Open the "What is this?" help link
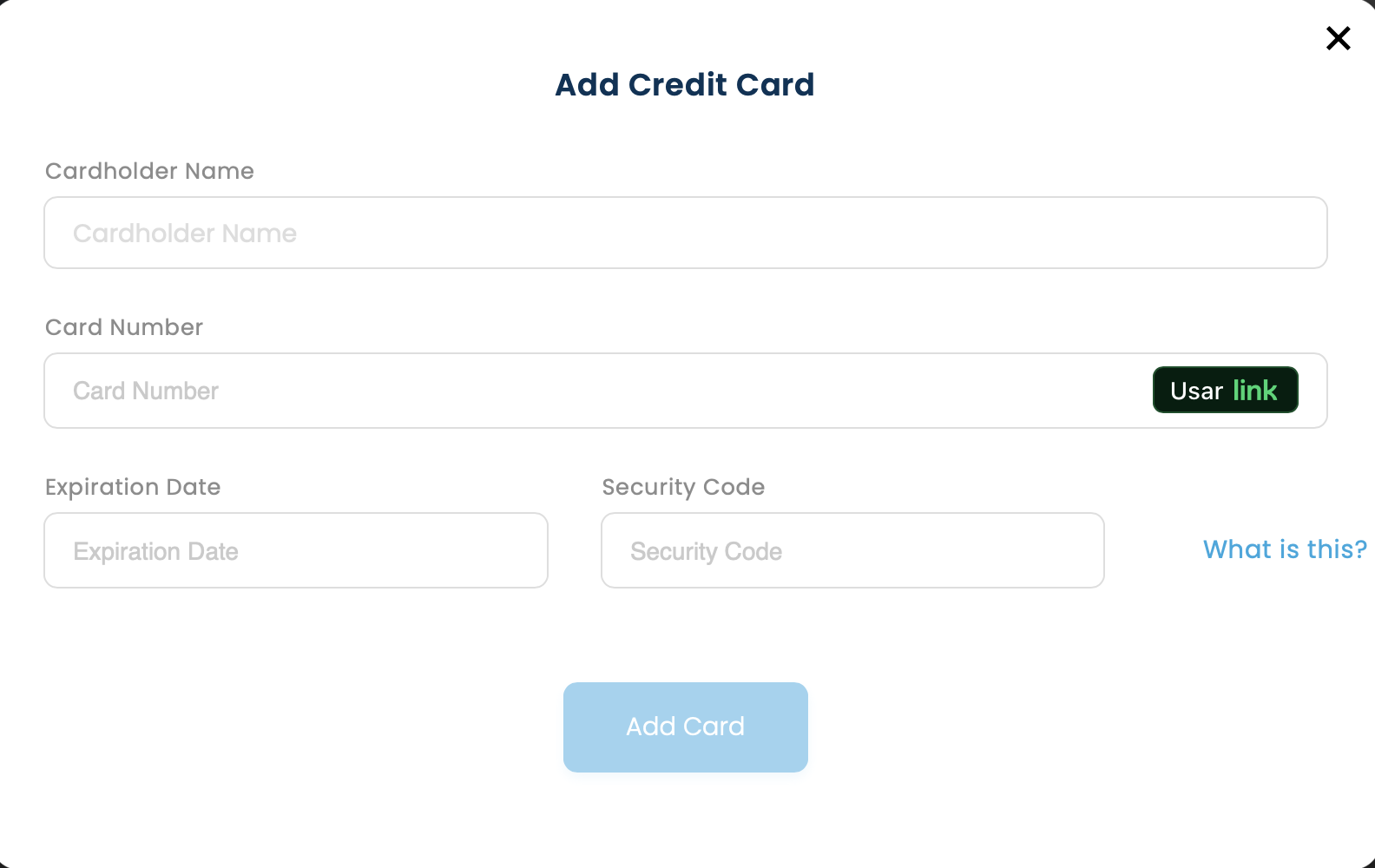Image resolution: width=1375 pixels, height=868 pixels. tap(1285, 549)
